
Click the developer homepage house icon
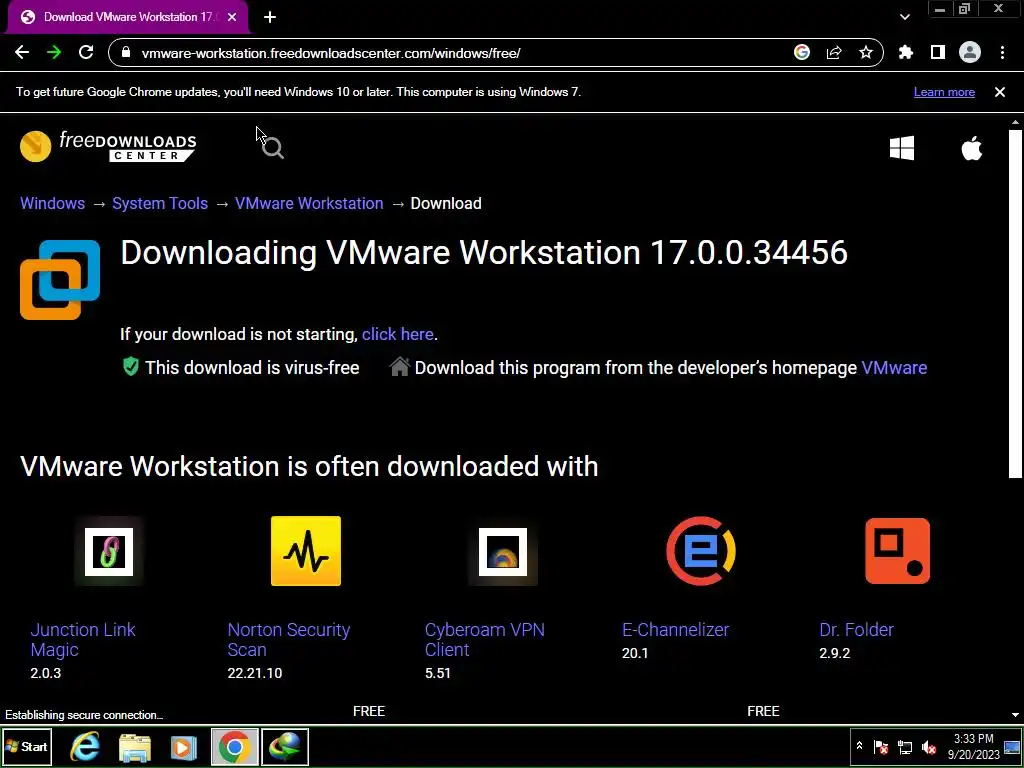[400, 366]
